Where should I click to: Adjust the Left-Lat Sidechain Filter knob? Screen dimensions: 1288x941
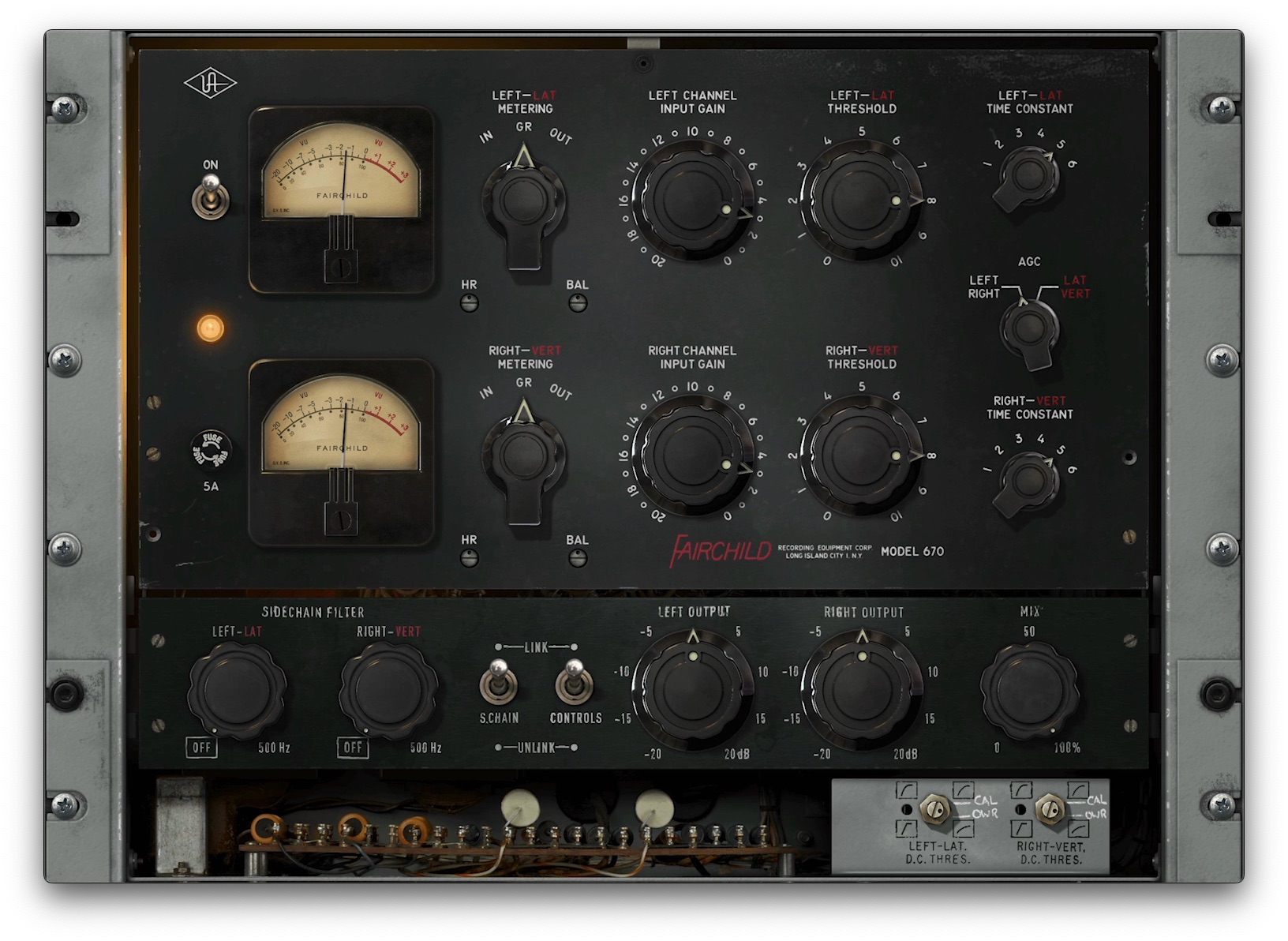pyautogui.click(x=238, y=691)
